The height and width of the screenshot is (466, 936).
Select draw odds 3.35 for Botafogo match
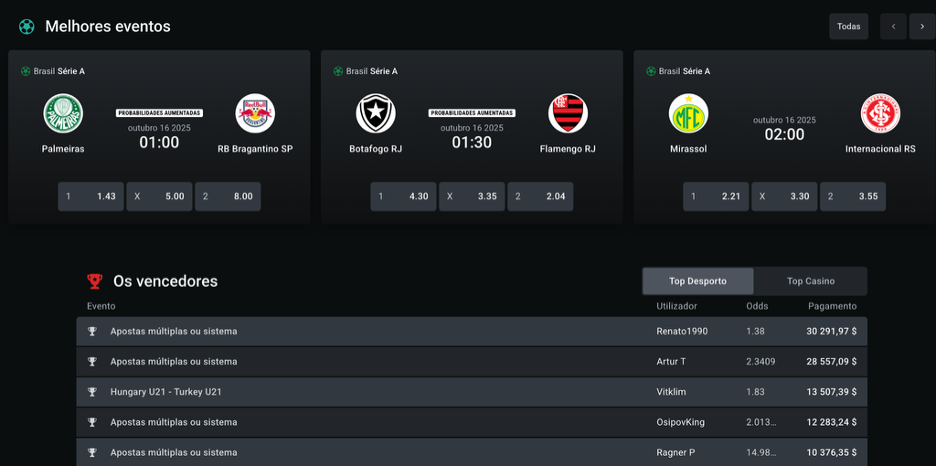[472, 197]
